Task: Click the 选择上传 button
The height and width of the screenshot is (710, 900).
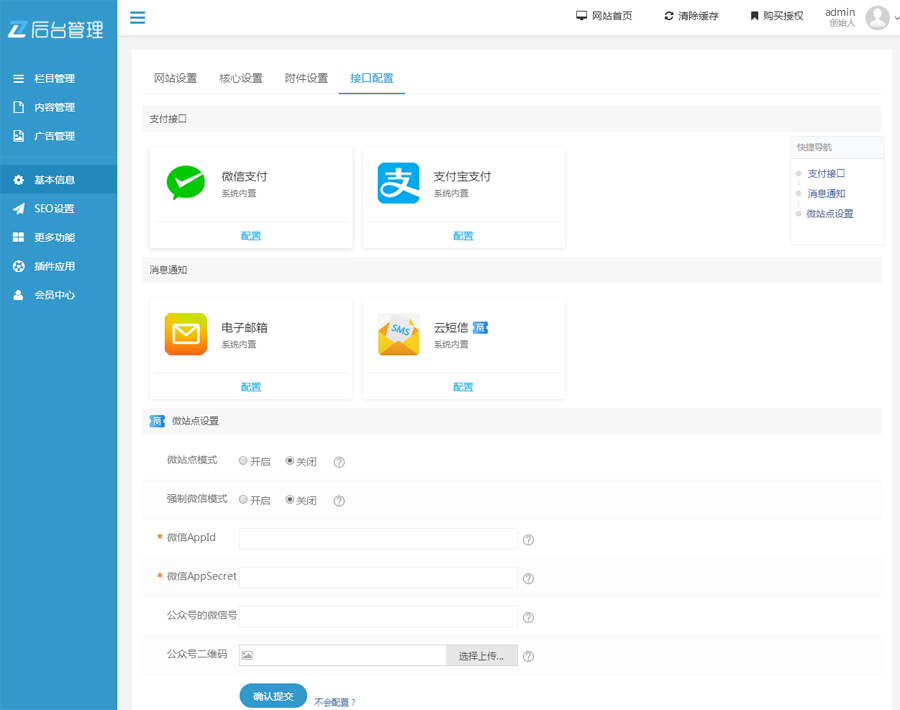Action: pyautogui.click(x=481, y=656)
